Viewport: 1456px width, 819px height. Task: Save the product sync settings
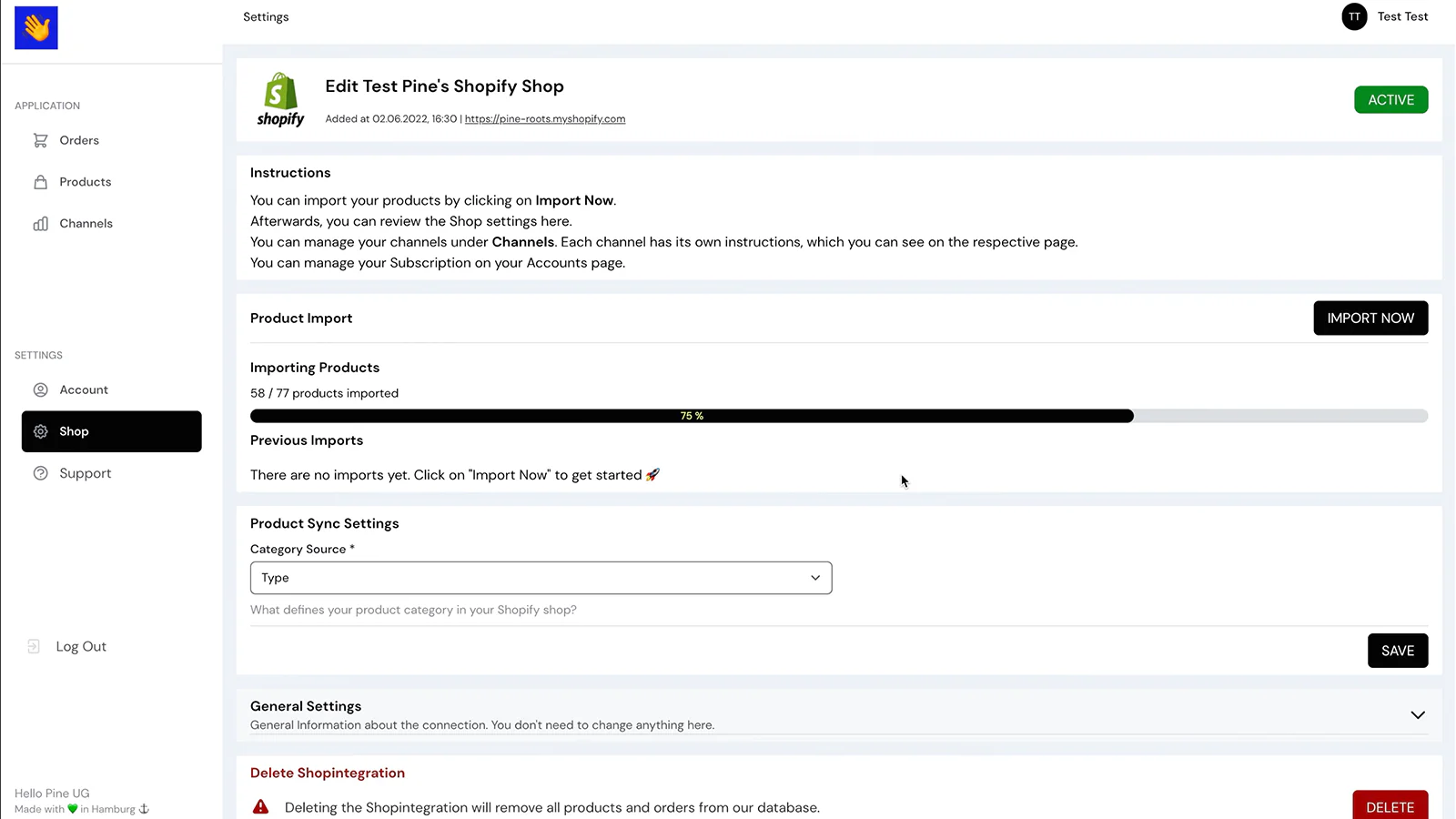click(1398, 651)
